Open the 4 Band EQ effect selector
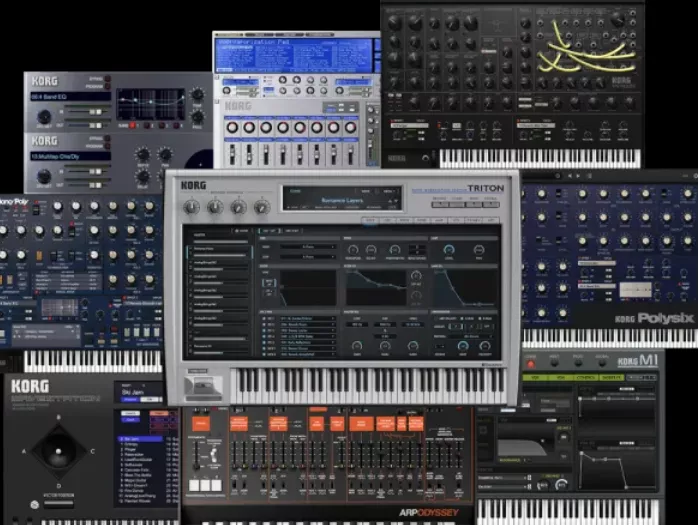698x525 pixels. coord(70,96)
